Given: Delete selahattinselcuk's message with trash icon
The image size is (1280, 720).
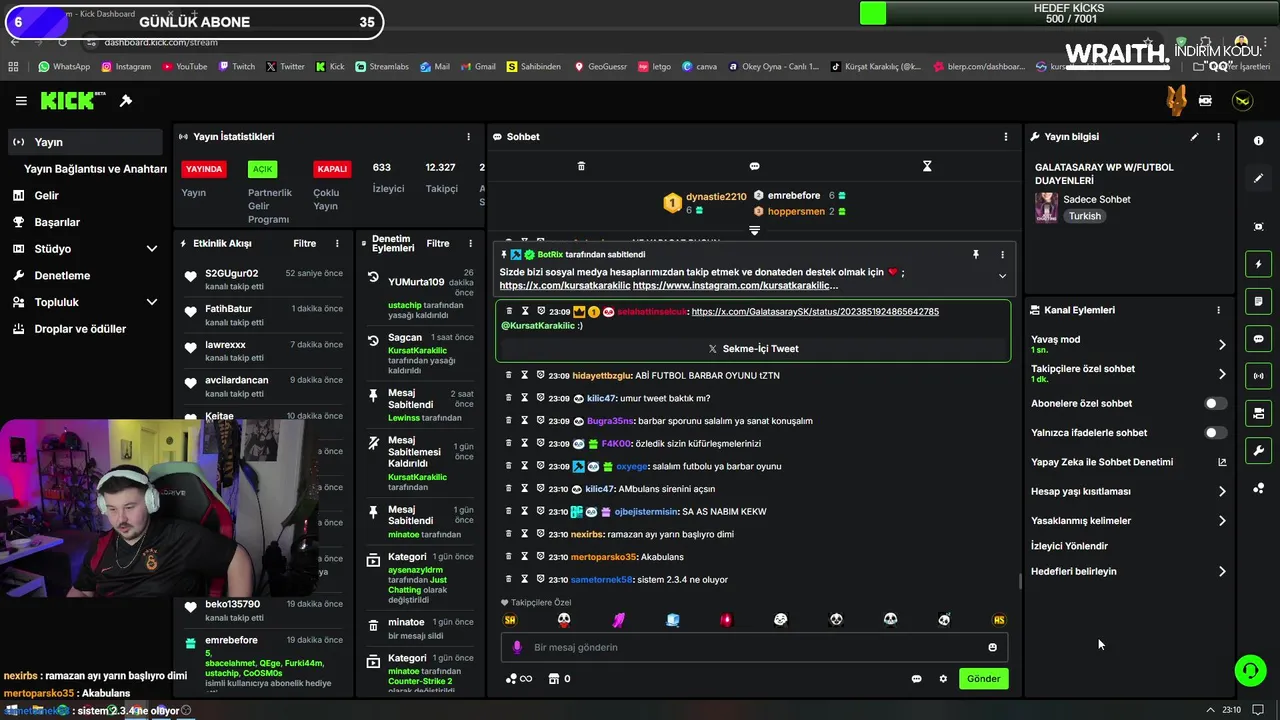Looking at the screenshot, I should pyautogui.click(x=509, y=311).
